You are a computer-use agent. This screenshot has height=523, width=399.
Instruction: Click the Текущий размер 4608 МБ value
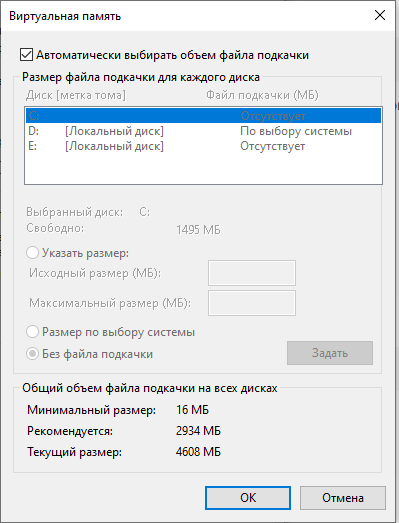click(198, 452)
